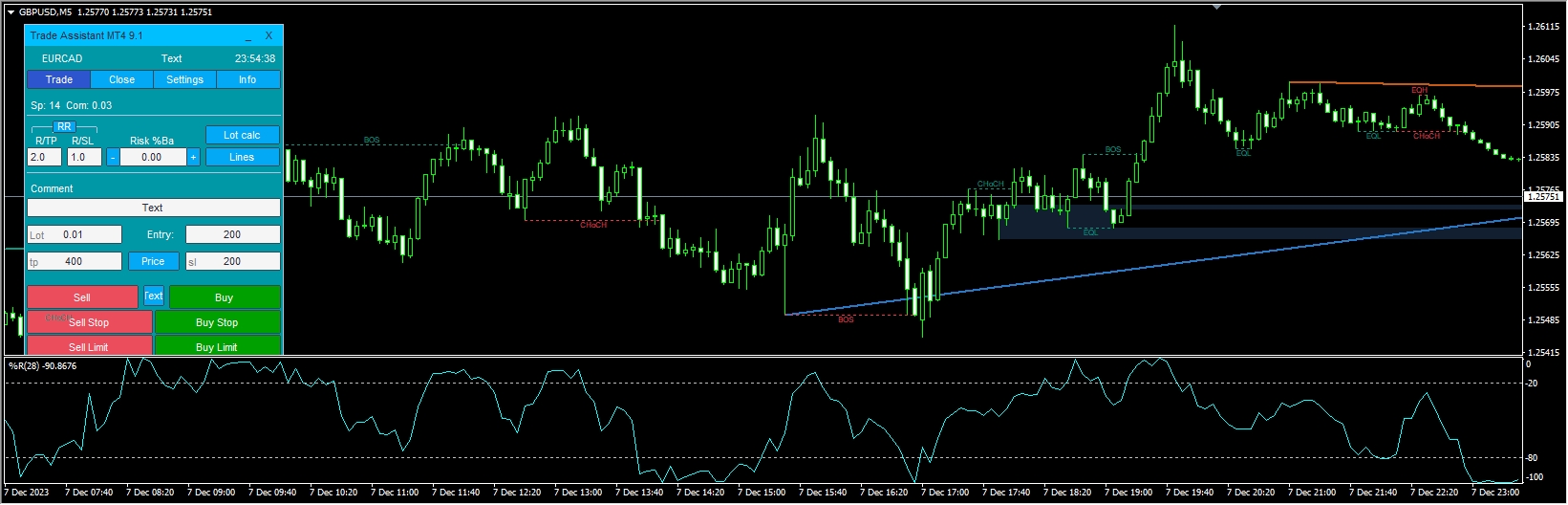Click the green Buy button
Screen dimensions: 1568x505
pos(225,297)
